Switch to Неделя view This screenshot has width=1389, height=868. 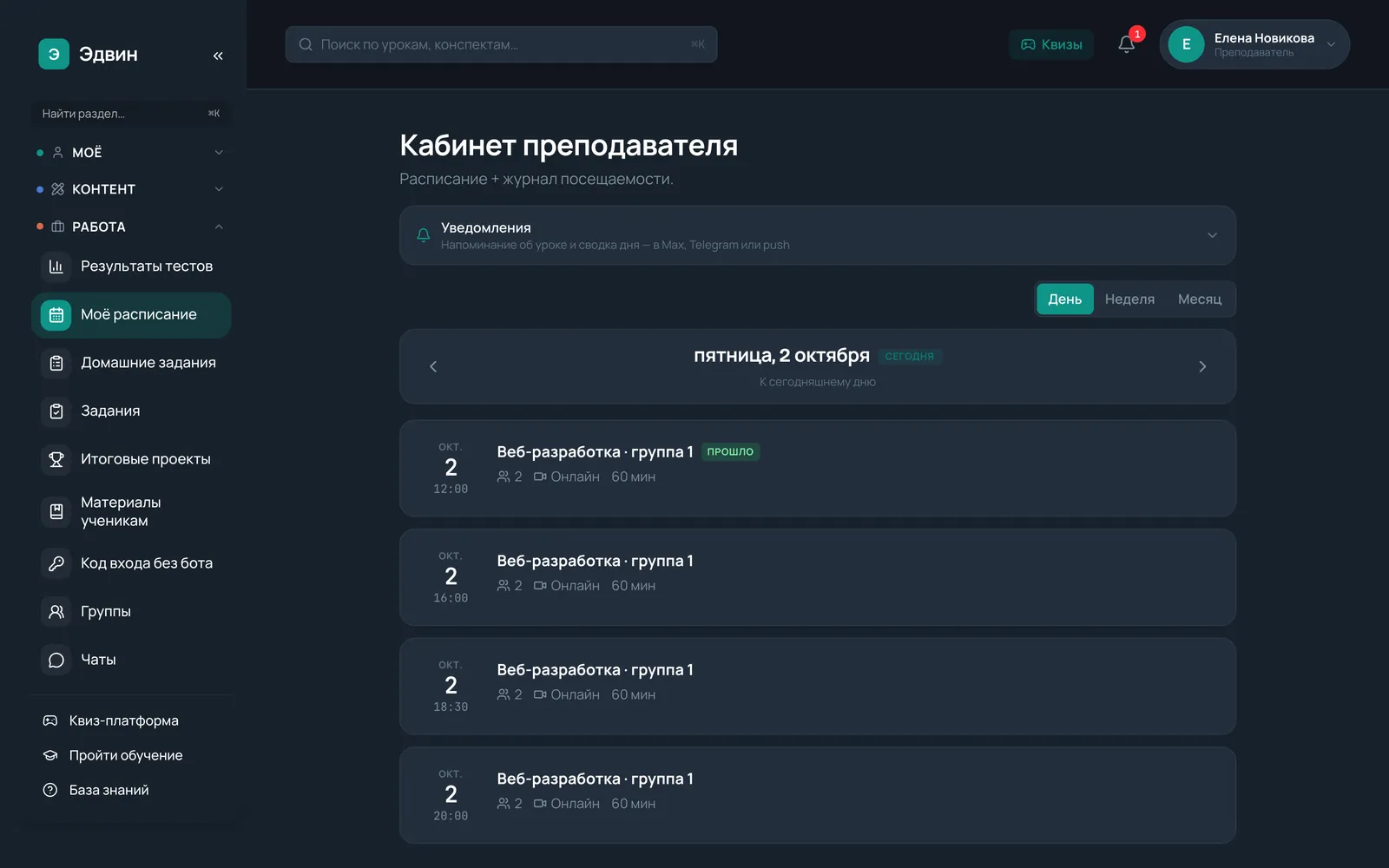tap(1129, 299)
